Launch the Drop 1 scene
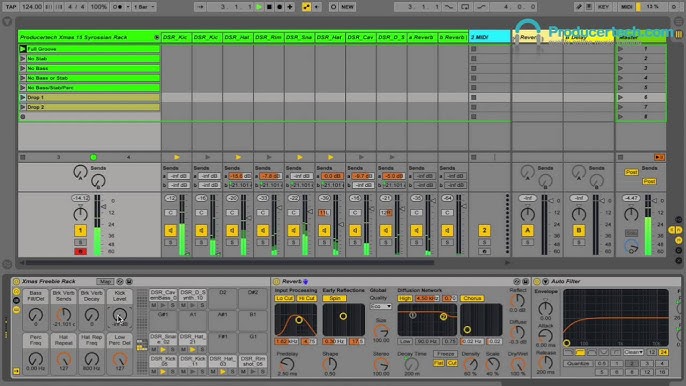The width and height of the screenshot is (686, 386). 23,97
